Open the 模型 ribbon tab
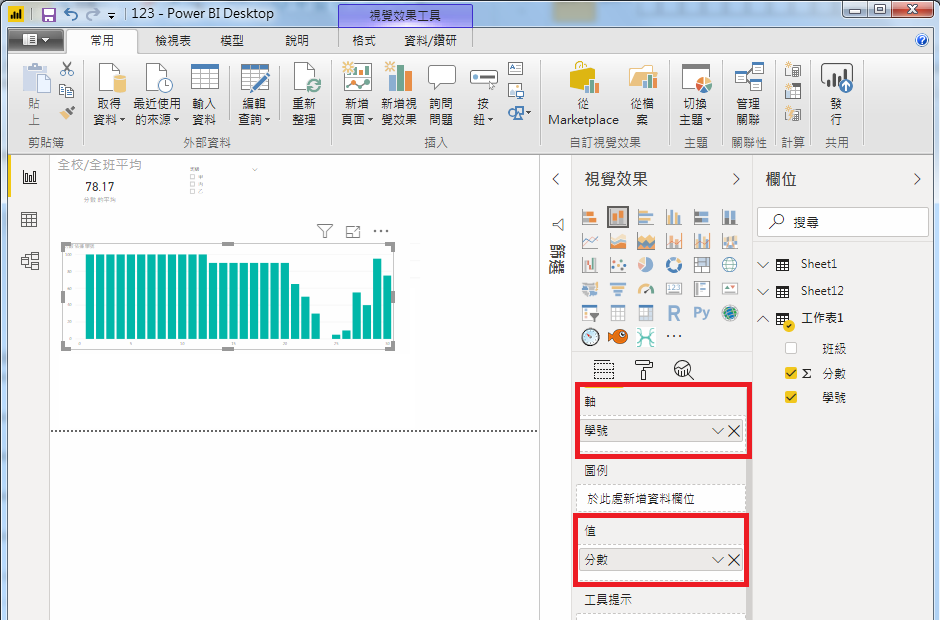 coord(232,41)
